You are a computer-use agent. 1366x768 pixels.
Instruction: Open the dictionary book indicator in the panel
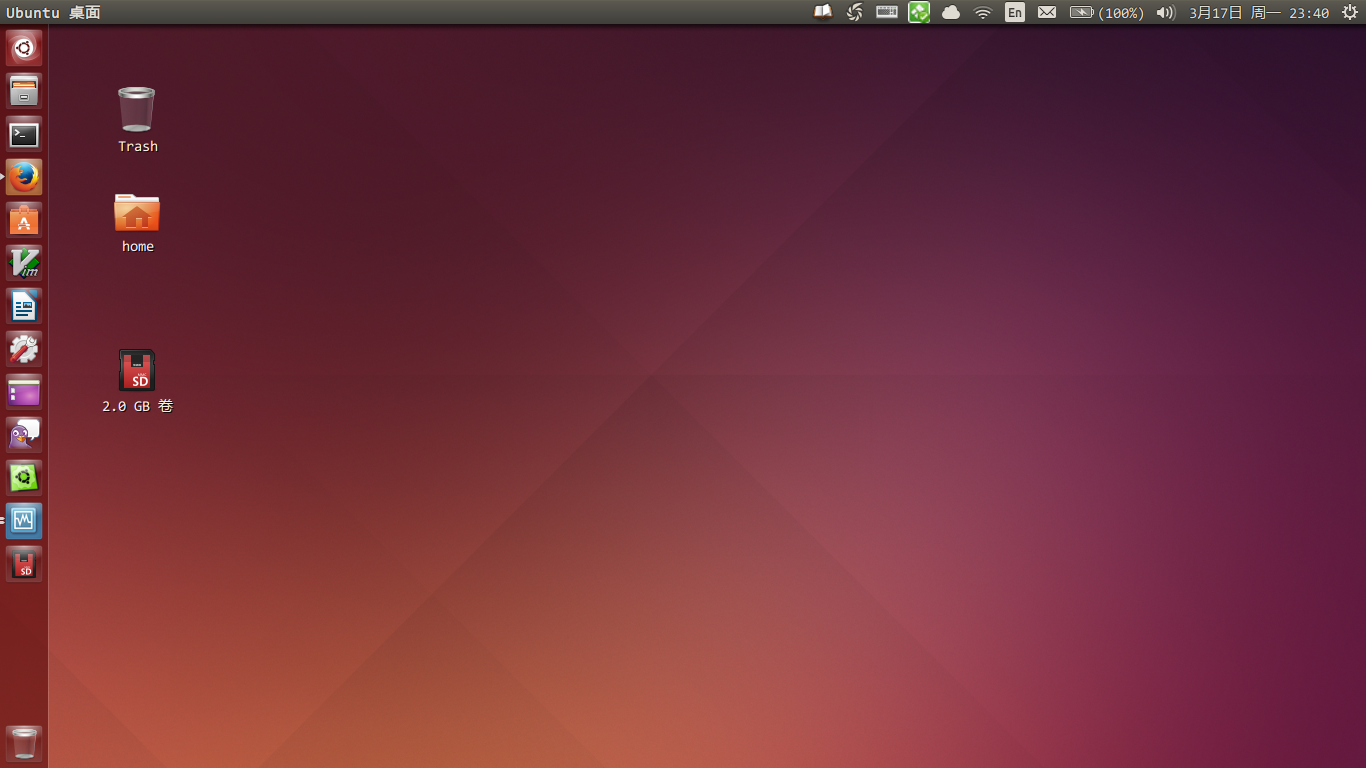coord(823,12)
